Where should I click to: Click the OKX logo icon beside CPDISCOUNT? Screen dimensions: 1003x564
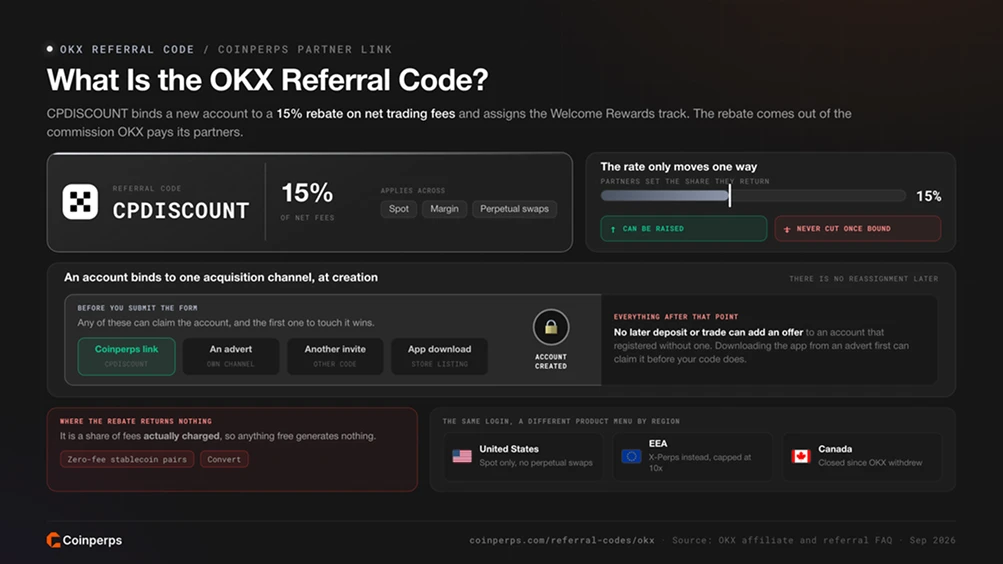(x=80, y=201)
